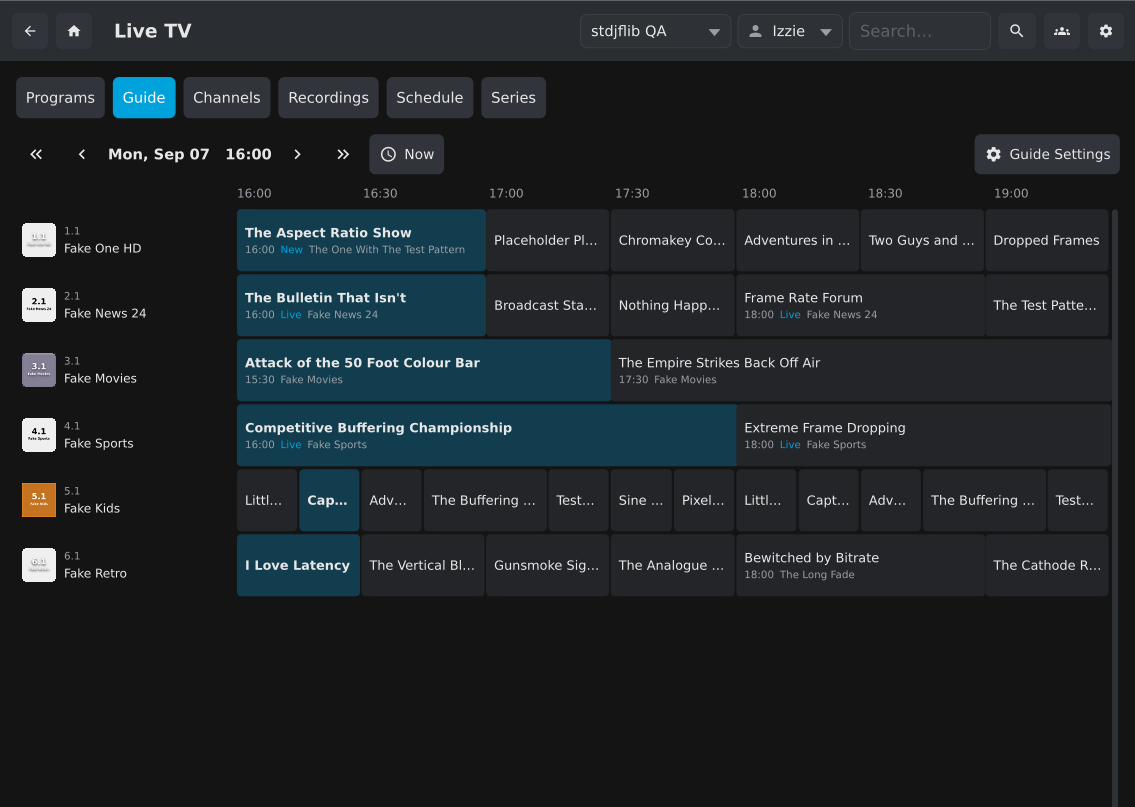Viewport: 1135px width, 807px height.
Task: Click the Fake Retro channel name
Action: pyautogui.click(x=95, y=573)
